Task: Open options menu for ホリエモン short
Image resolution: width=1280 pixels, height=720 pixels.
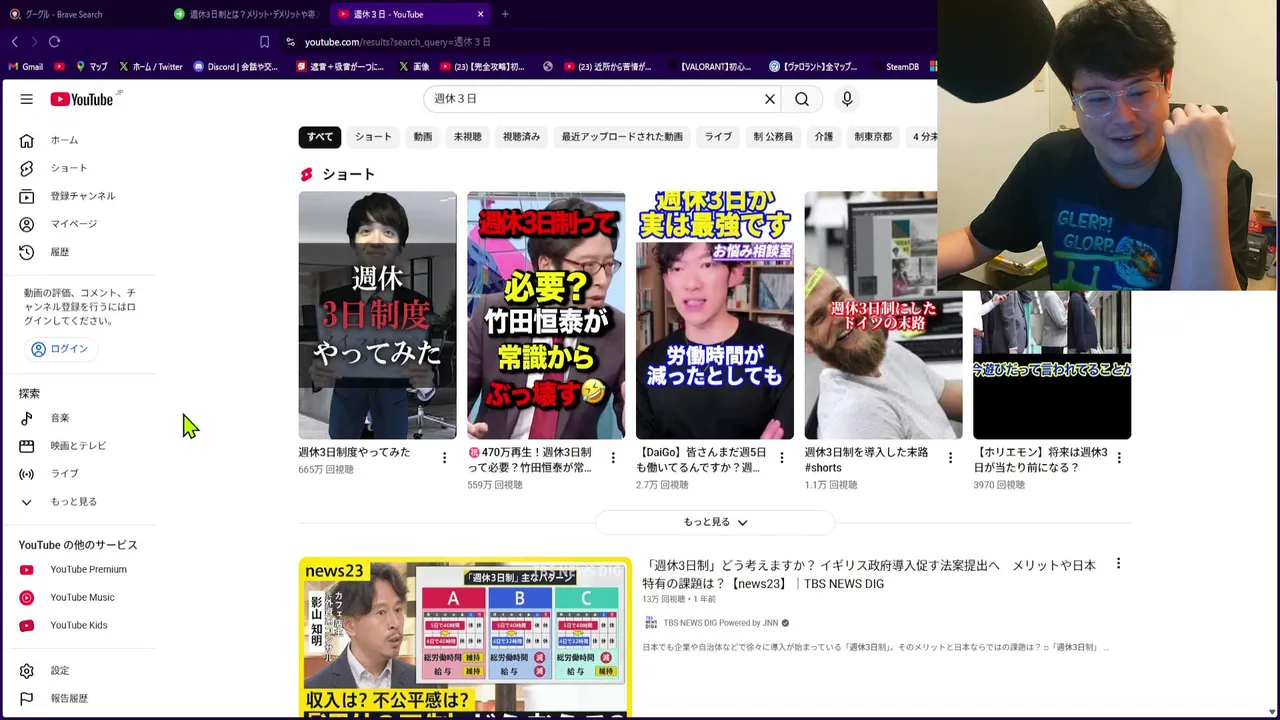Action: point(1119,458)
